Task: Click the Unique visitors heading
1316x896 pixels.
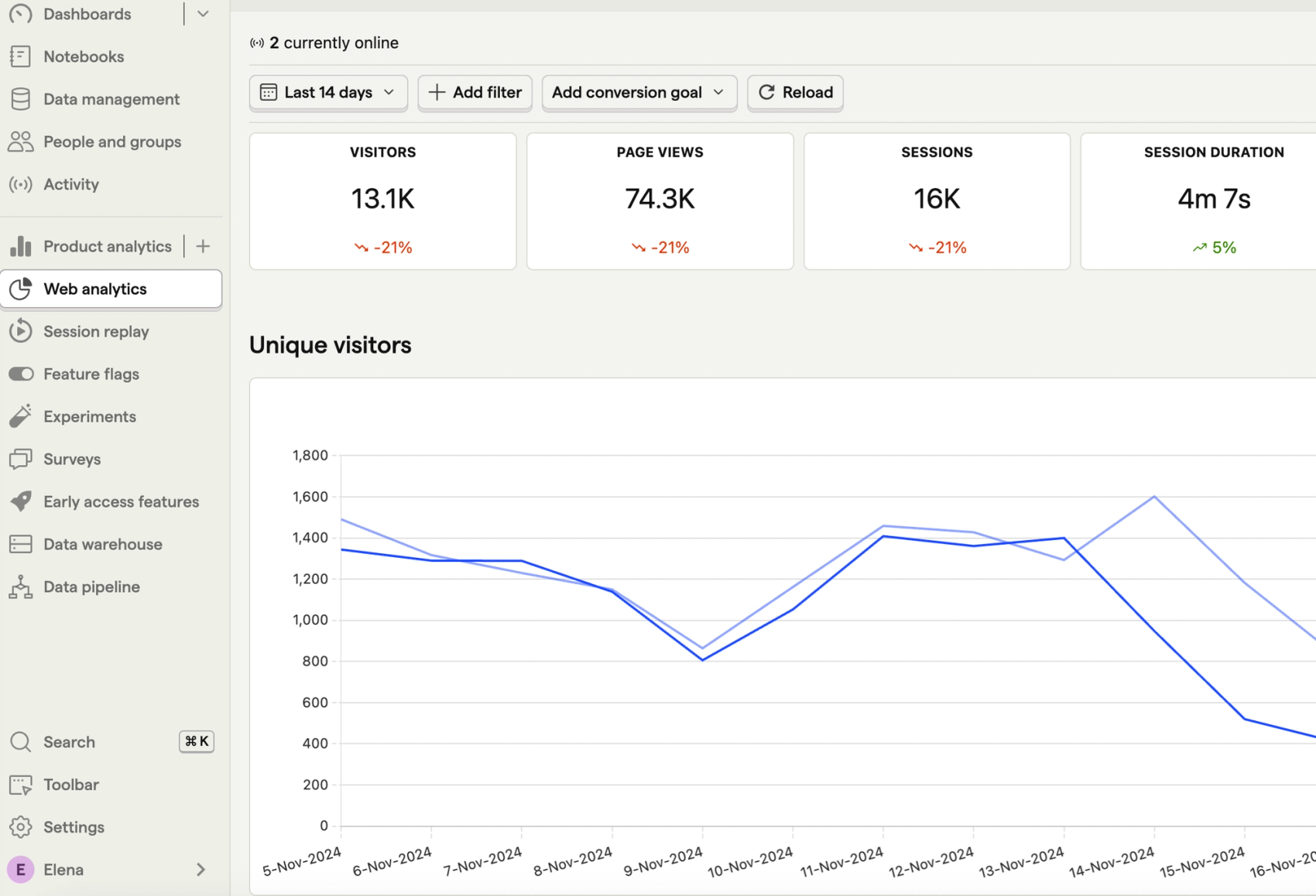Action: pyautogui.click(x=331, y=345)
